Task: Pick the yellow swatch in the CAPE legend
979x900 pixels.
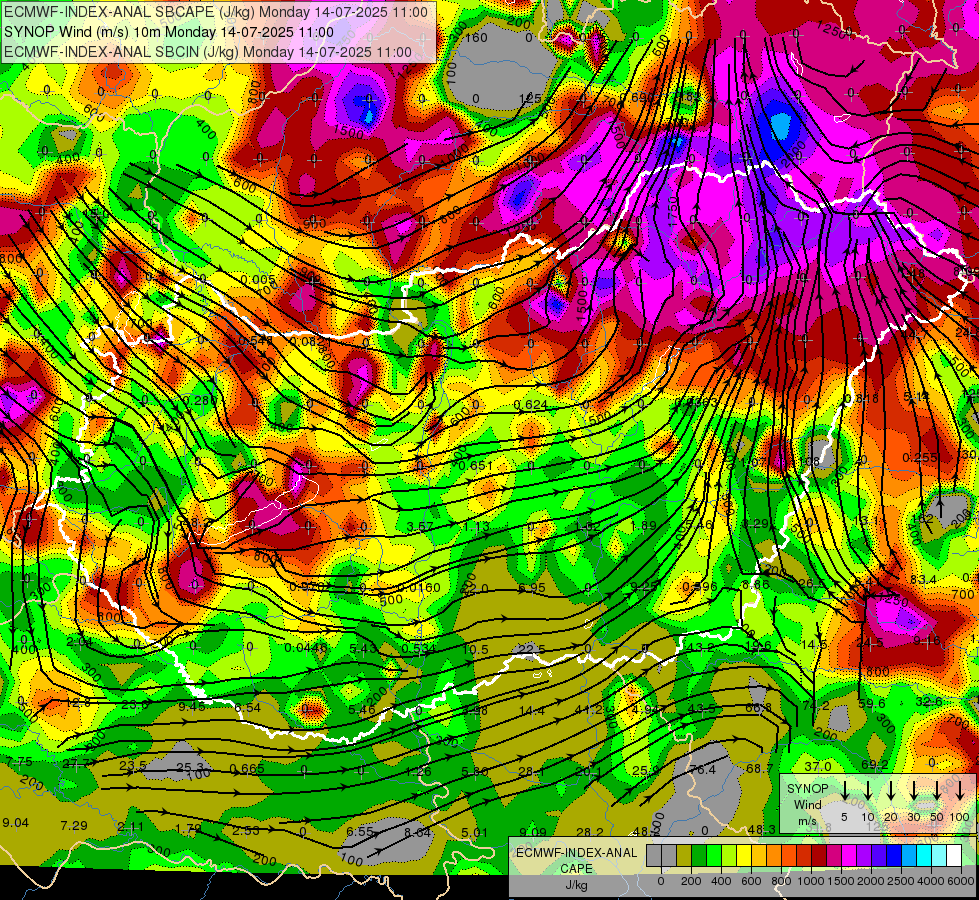Action: point(744,856)
